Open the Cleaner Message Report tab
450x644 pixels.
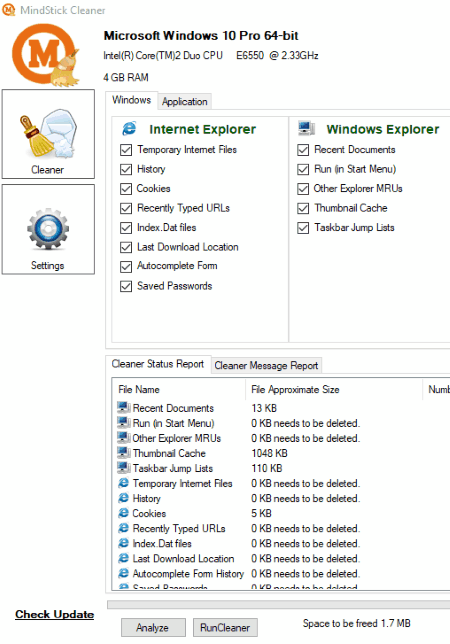pyautogui.click(x=266, y=366)
